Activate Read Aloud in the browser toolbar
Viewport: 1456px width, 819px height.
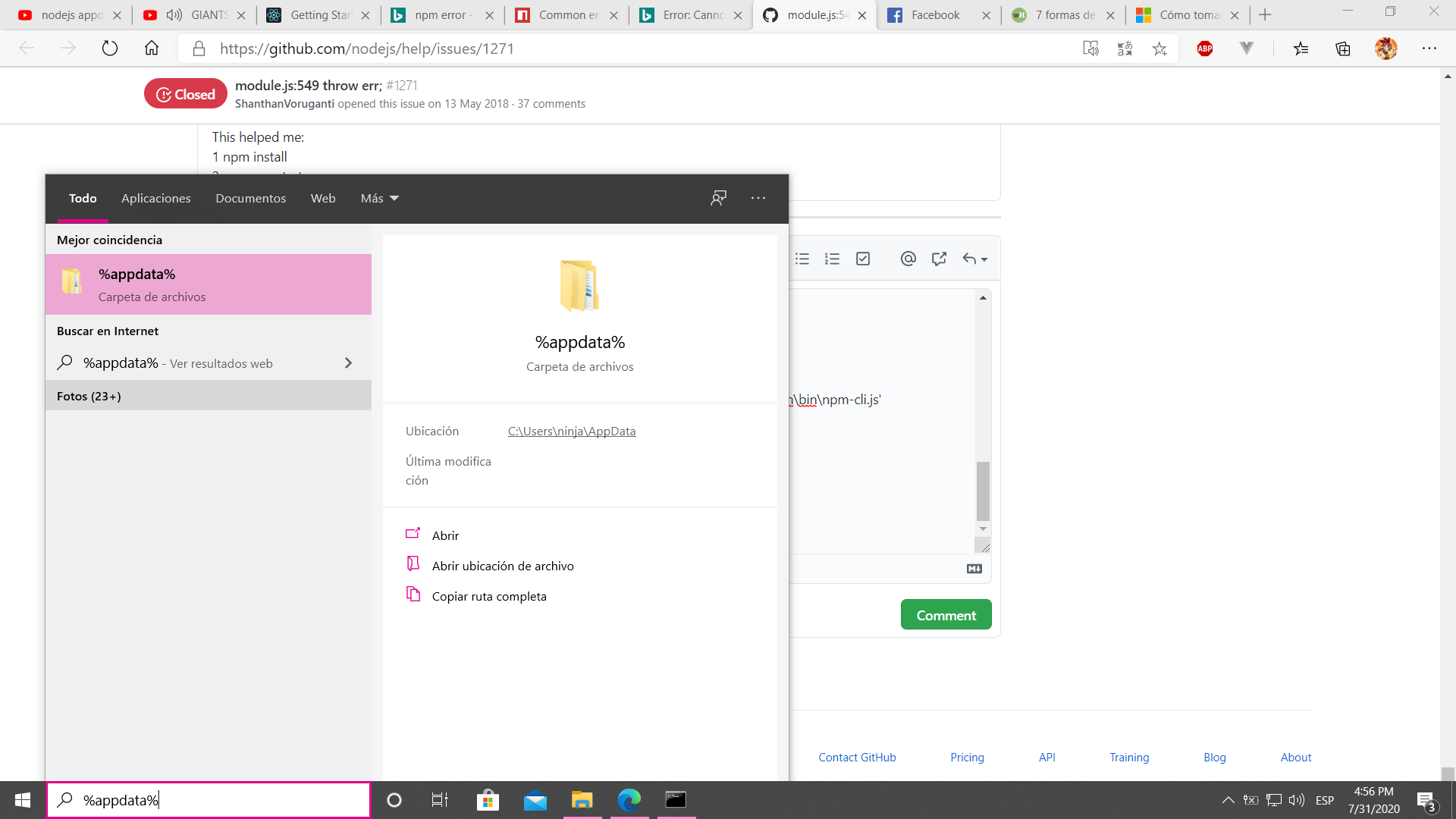point(1090,48)
